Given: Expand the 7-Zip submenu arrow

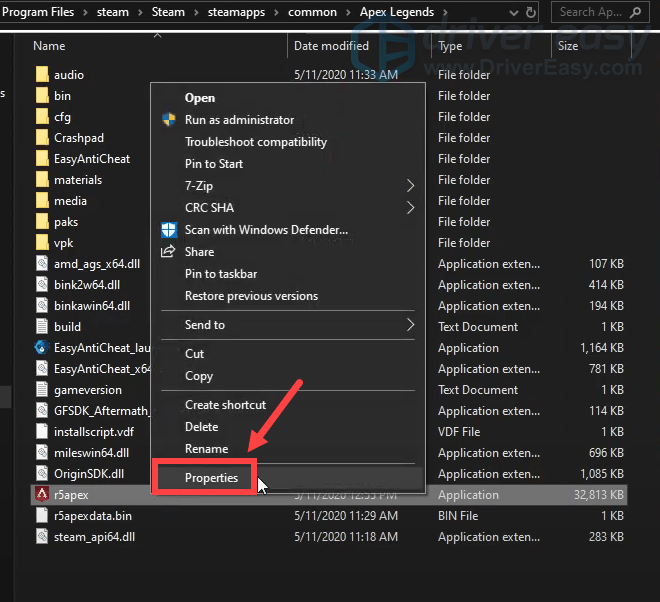Looking at the screenshot, I should tap(410, 186).
